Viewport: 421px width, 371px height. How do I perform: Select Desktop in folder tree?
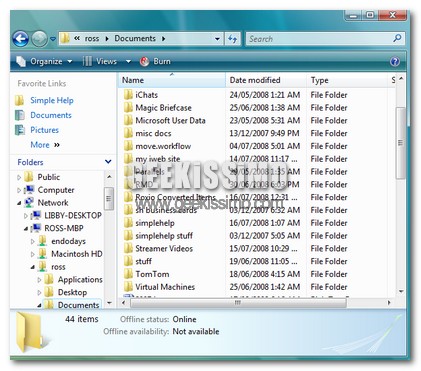pos(72,292)
